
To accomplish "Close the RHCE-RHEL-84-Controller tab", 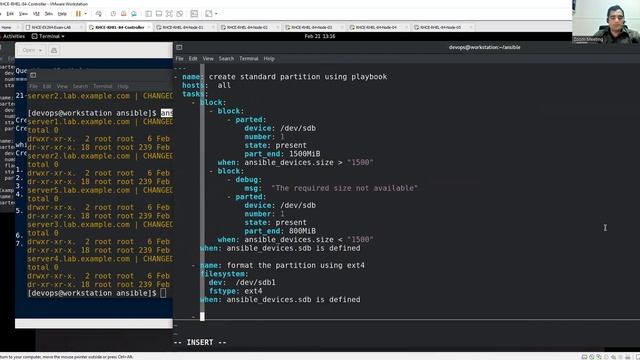I will click(x=149, y=27).
